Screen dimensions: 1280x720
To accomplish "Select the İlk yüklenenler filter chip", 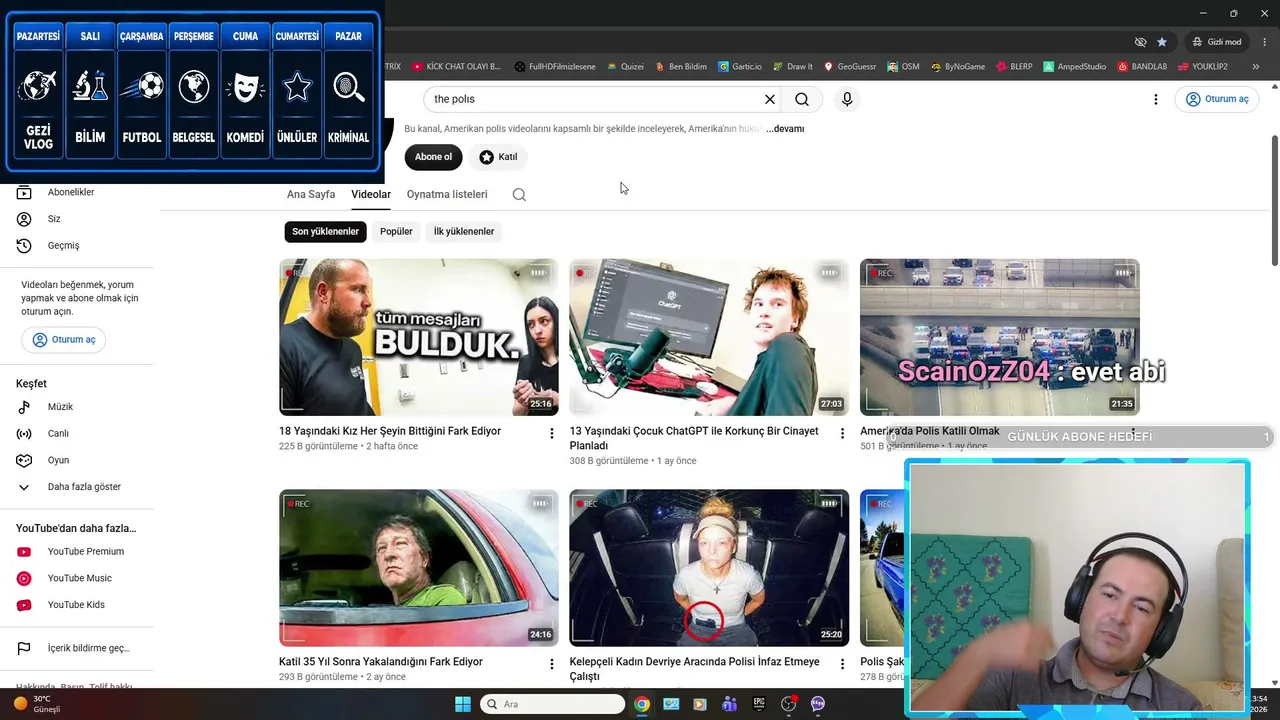I will (463, 232).
